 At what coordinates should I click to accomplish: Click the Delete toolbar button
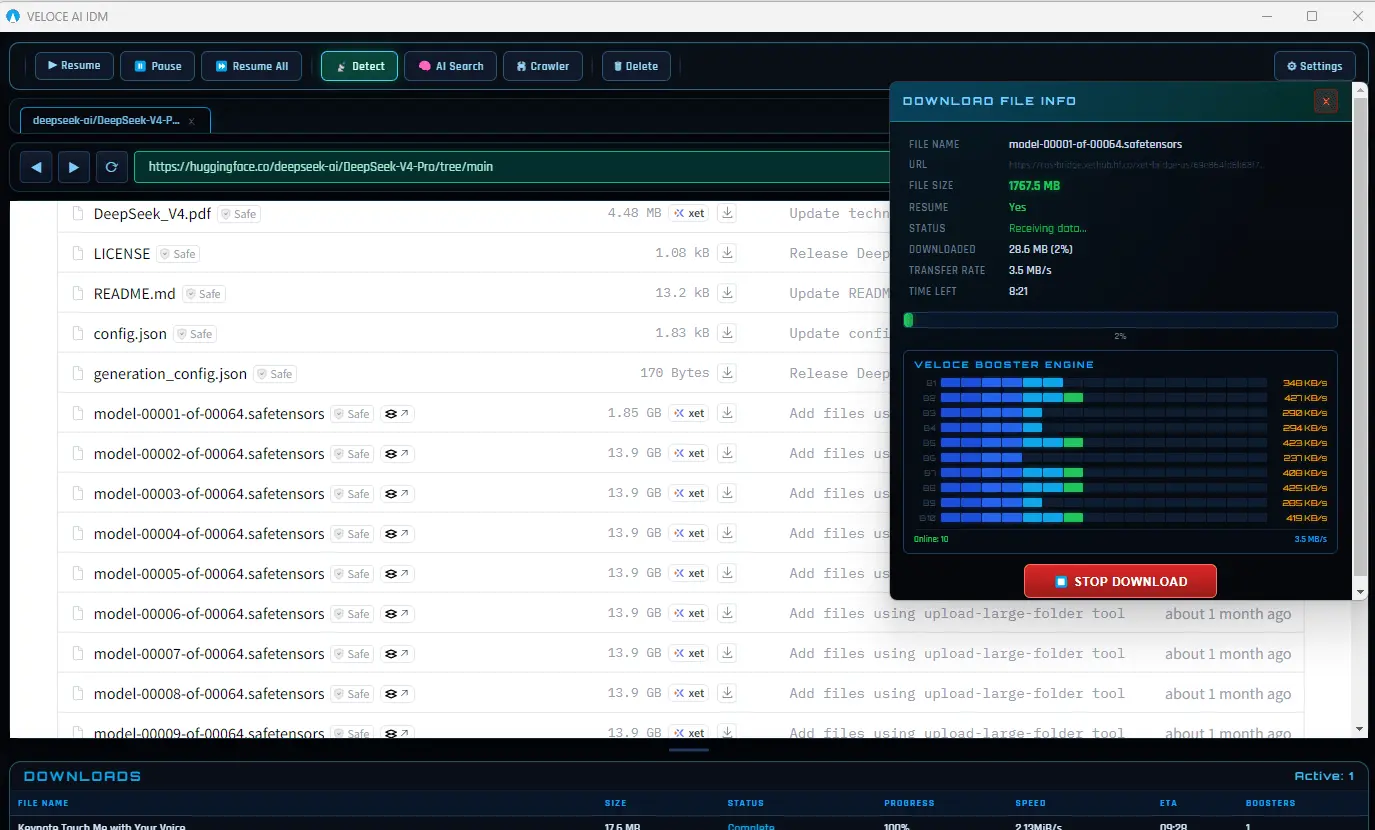(636, 66)
